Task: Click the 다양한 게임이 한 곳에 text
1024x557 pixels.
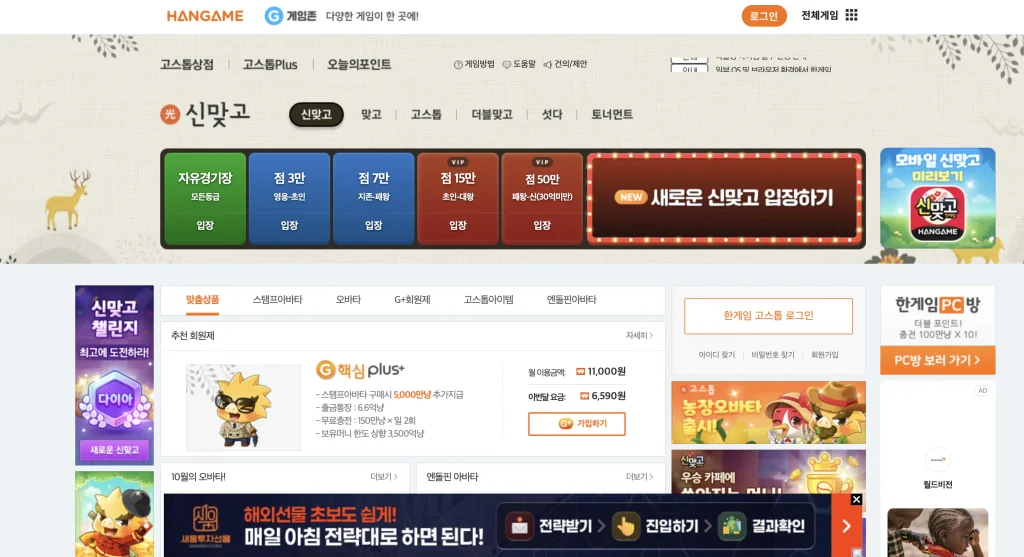Action: click(x=372, y=16)
